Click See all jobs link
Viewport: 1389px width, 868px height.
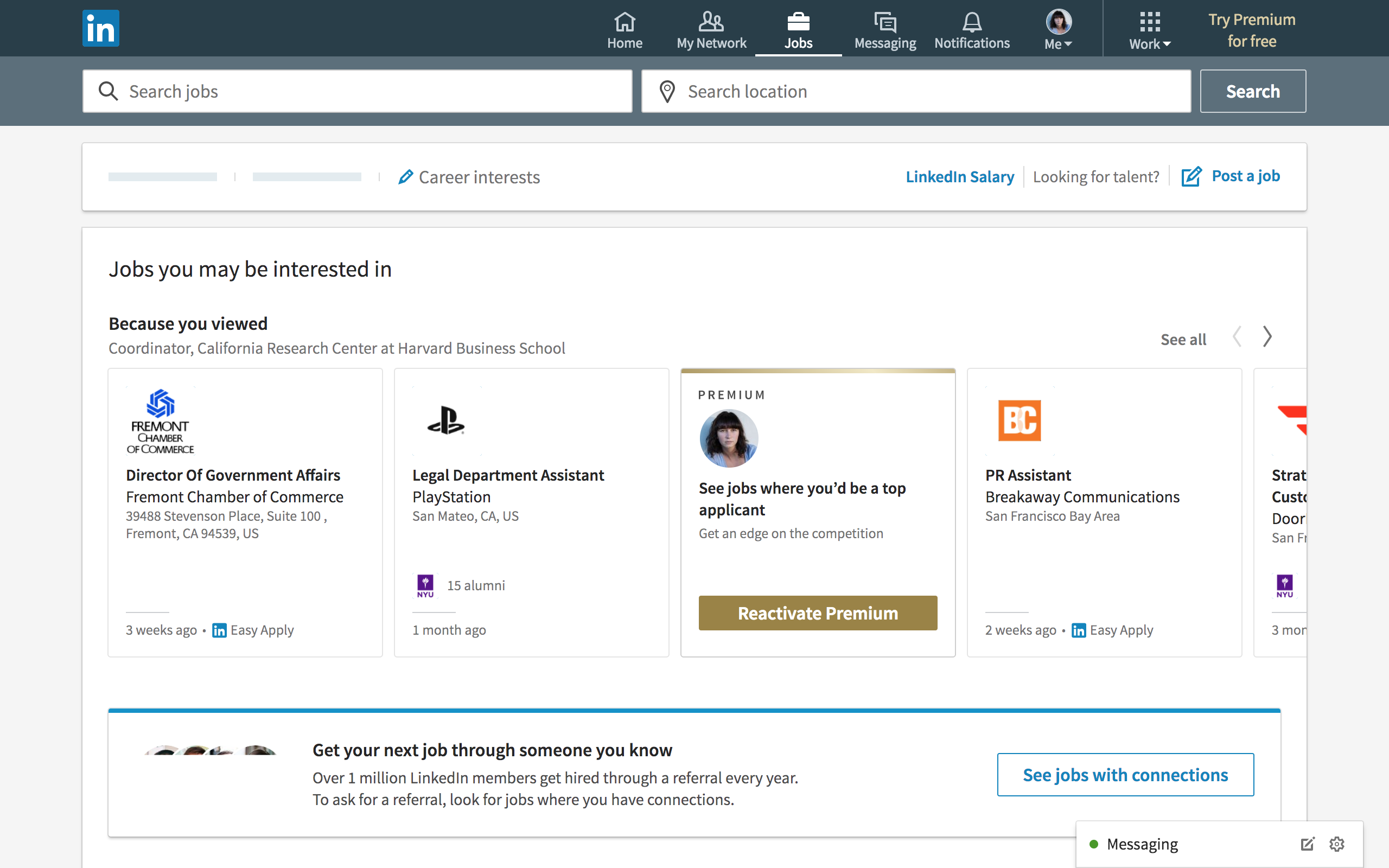[1183, 339]
